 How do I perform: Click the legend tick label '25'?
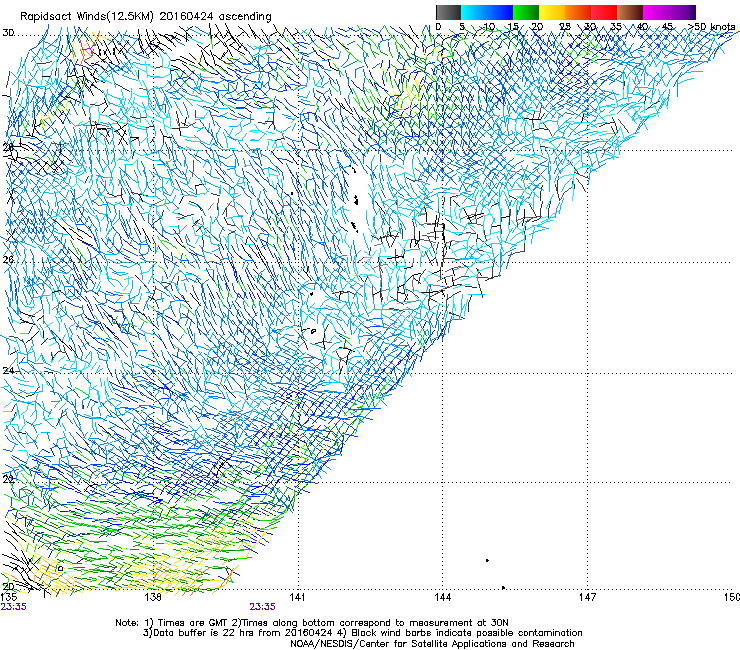click(564, 27)
